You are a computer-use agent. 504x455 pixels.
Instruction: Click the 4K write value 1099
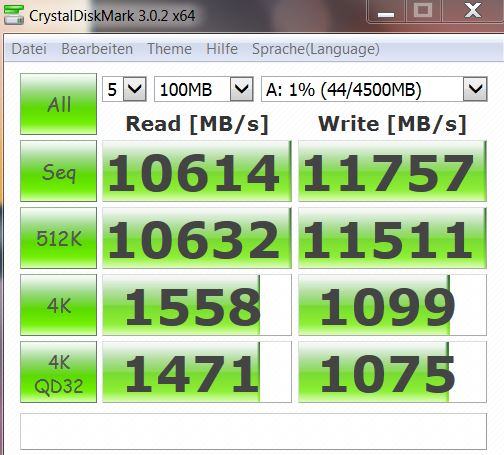392,305
